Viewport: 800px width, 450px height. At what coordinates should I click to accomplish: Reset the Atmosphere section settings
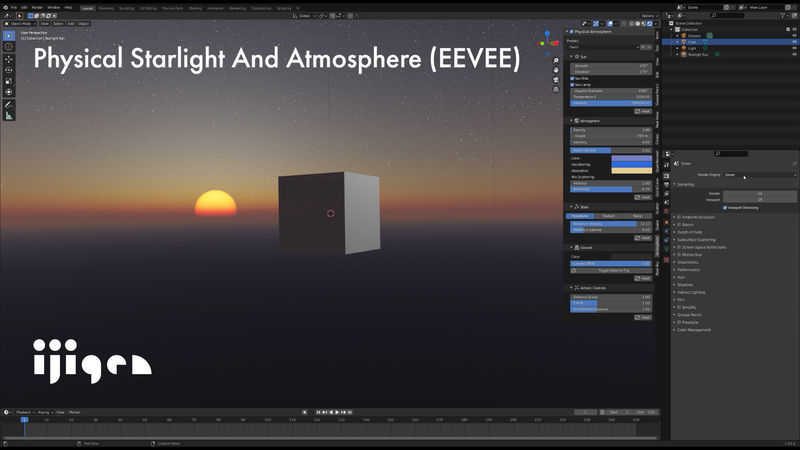[643, 197]
